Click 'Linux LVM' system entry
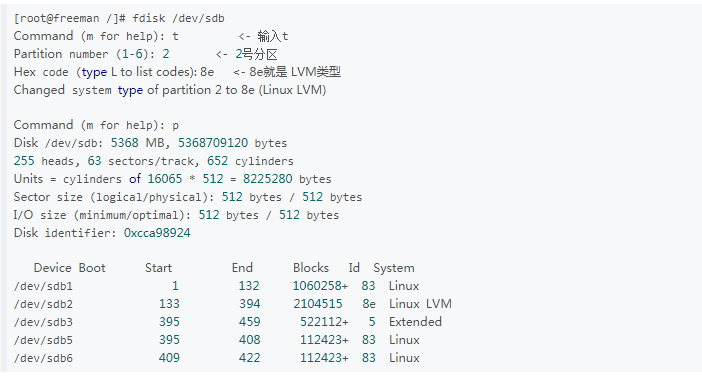The image size is (702, 376). point(420,303)
